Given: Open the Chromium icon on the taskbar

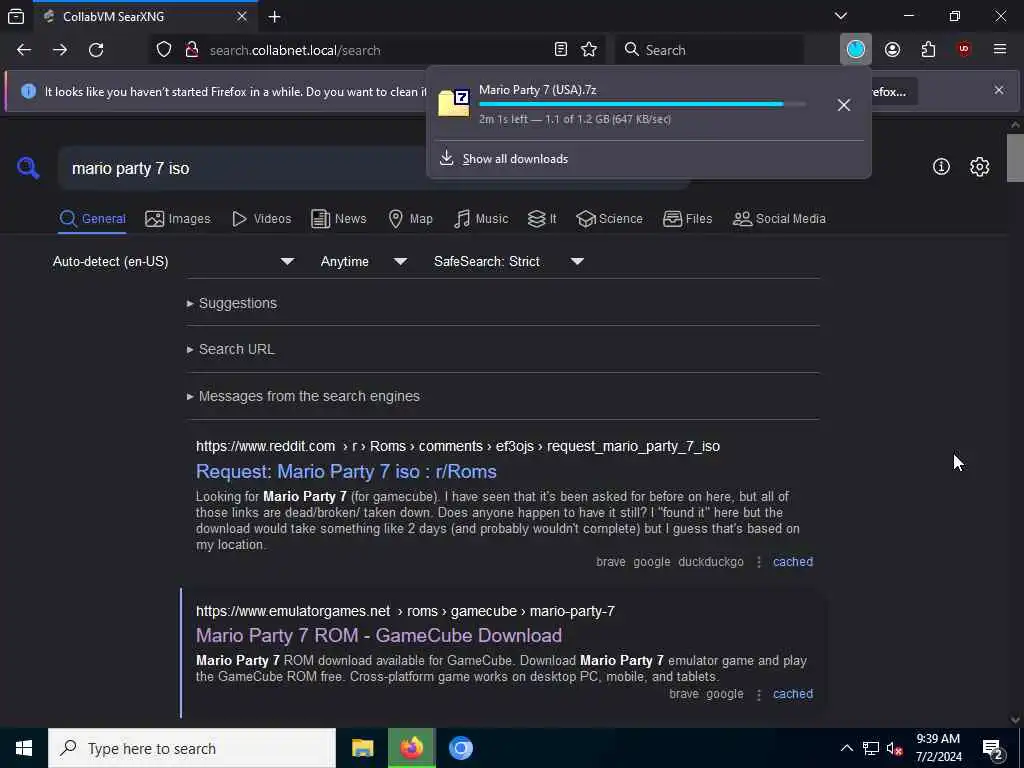Looking at the screenshot, I should (x=460, y=748).
